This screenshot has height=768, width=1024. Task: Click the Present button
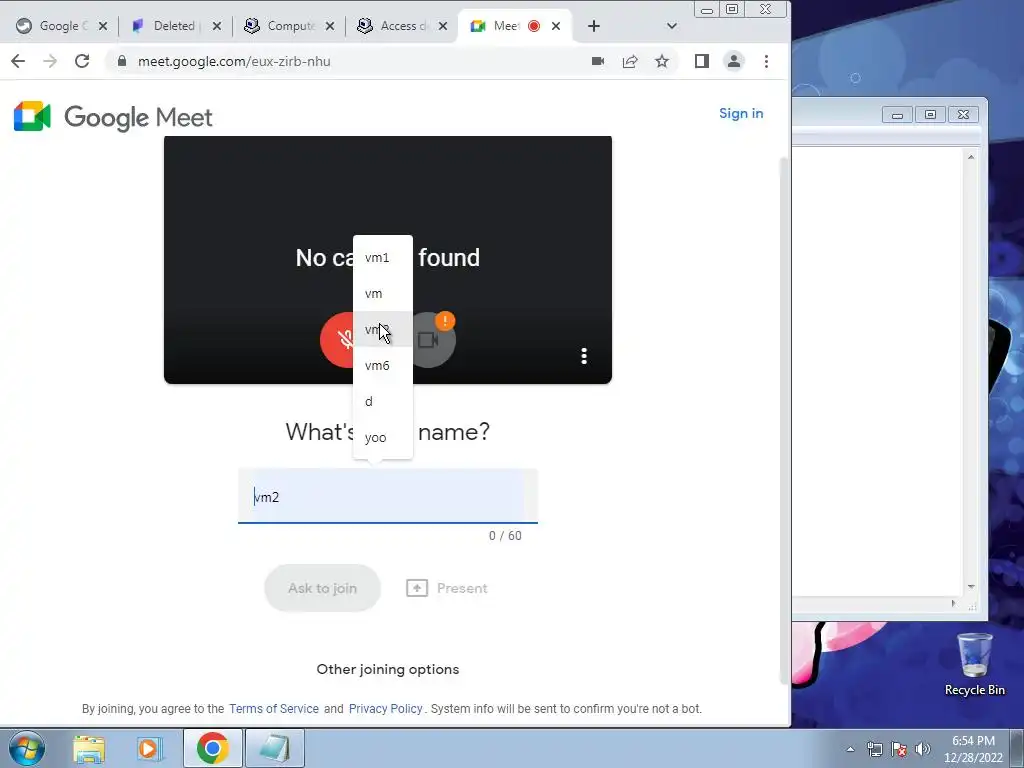tap(447, 588)
